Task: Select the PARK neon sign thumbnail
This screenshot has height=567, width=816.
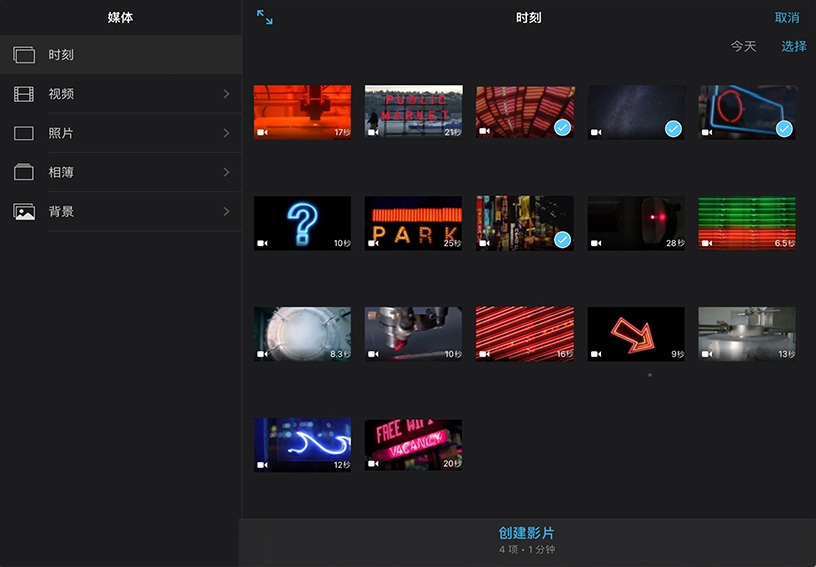Action: 413,223
